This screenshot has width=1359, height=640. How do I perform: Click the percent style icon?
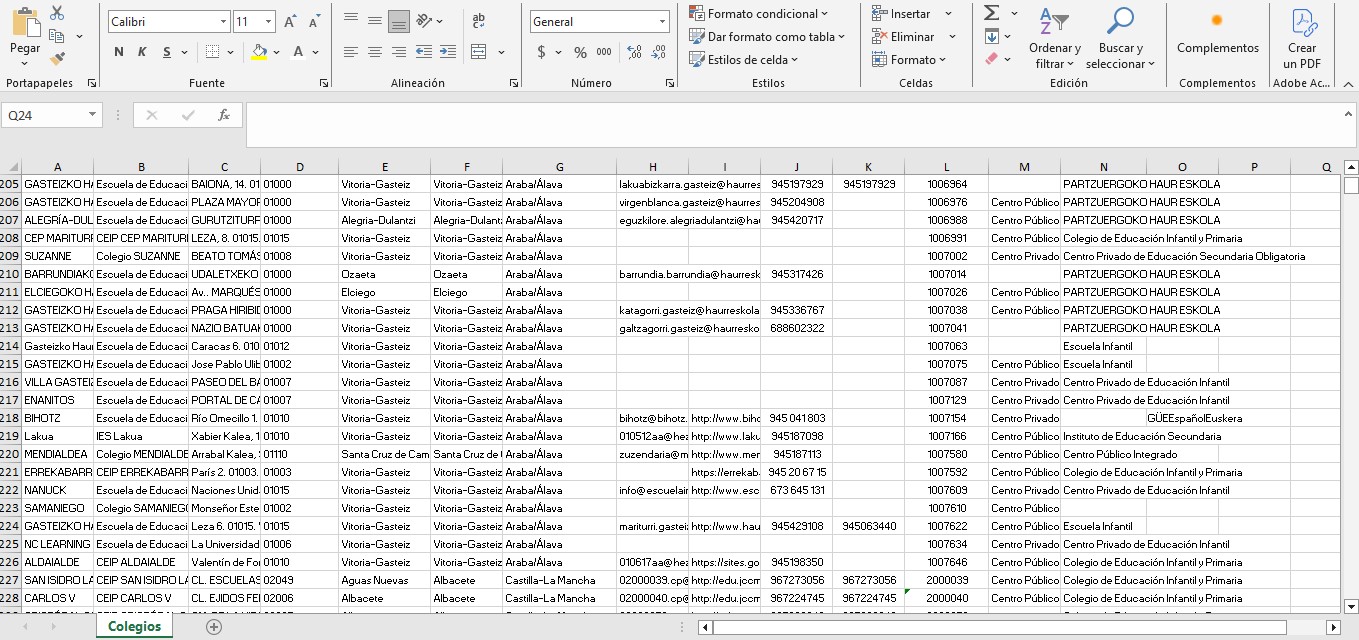580,52
